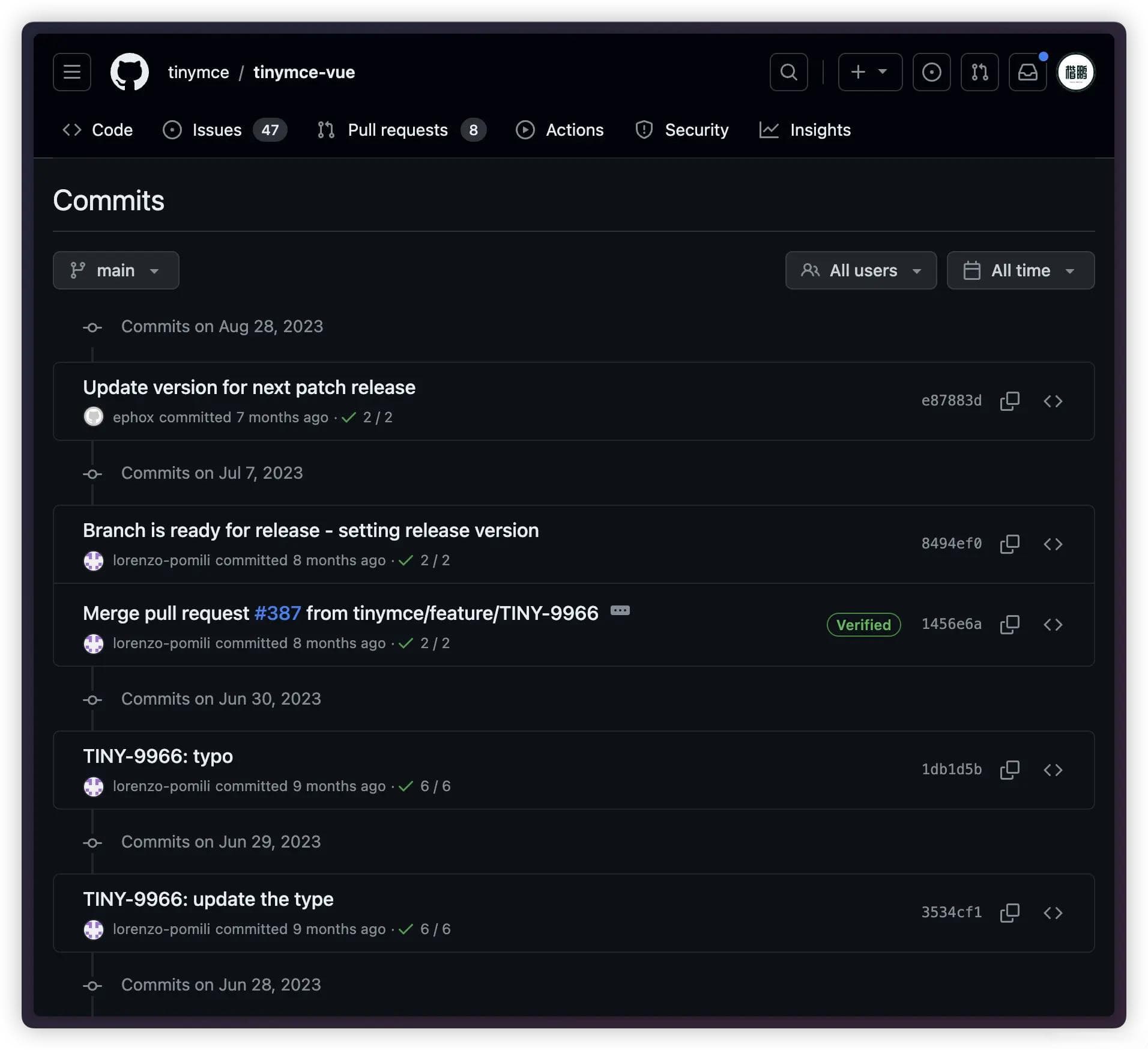1148x1050 pixels.
Task: Open commit 'TINY-9966: typo'
Action: pyautogui.click(x=158, y=756)
